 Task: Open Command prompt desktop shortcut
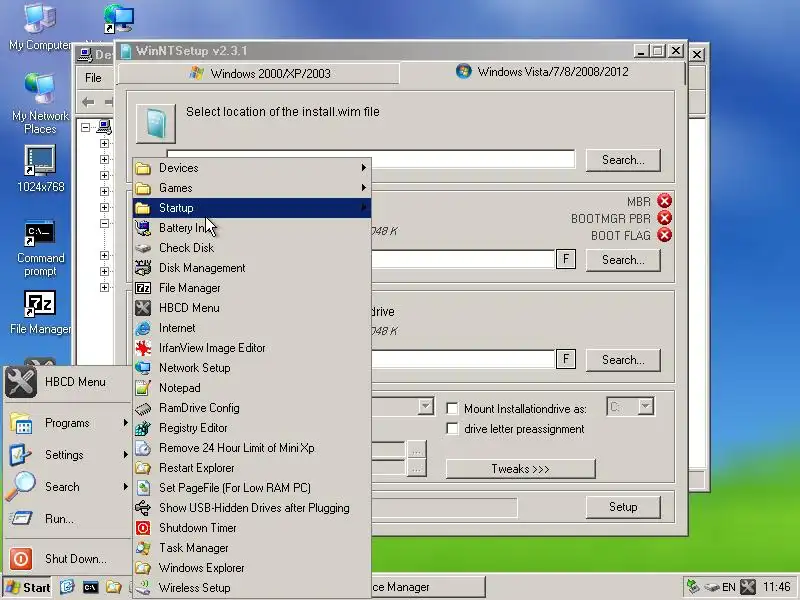point(40,249)
